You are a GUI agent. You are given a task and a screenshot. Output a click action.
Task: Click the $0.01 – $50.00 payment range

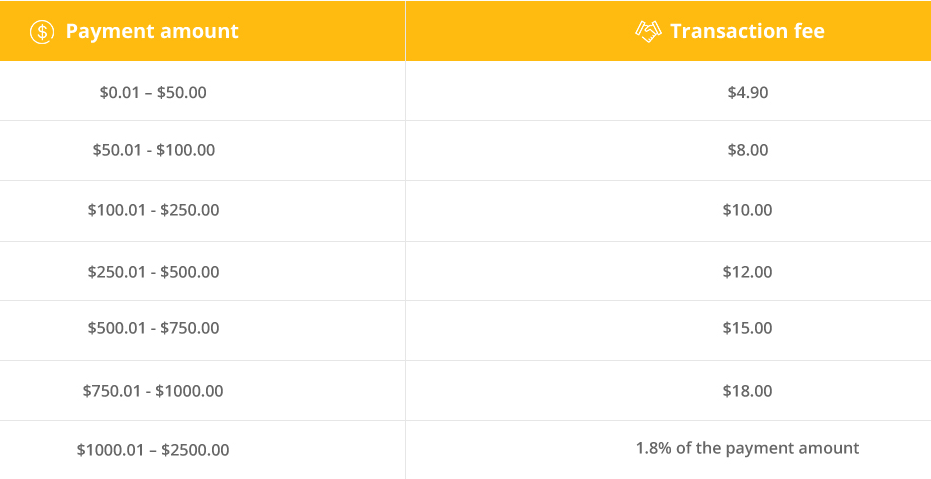153,92
